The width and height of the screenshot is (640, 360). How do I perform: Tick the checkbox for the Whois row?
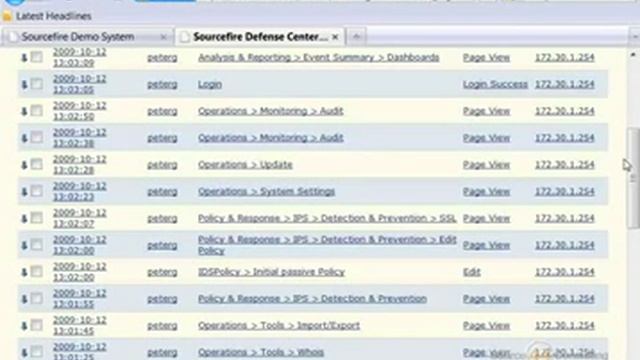point(37,352)
